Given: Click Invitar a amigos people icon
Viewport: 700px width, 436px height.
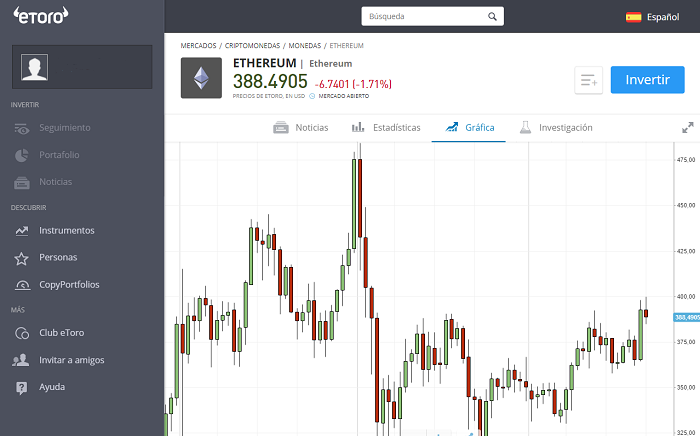Looking at the screenshot, I should pyautogui.click(x=21, y=360).
